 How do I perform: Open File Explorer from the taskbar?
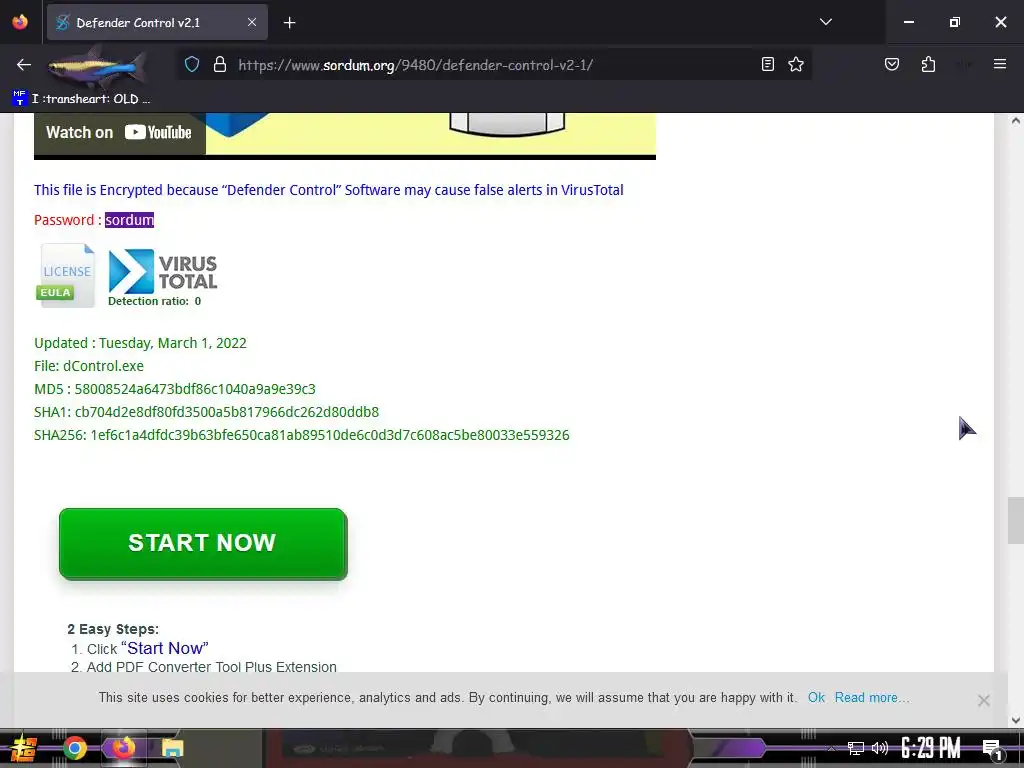tap(172, 748)
